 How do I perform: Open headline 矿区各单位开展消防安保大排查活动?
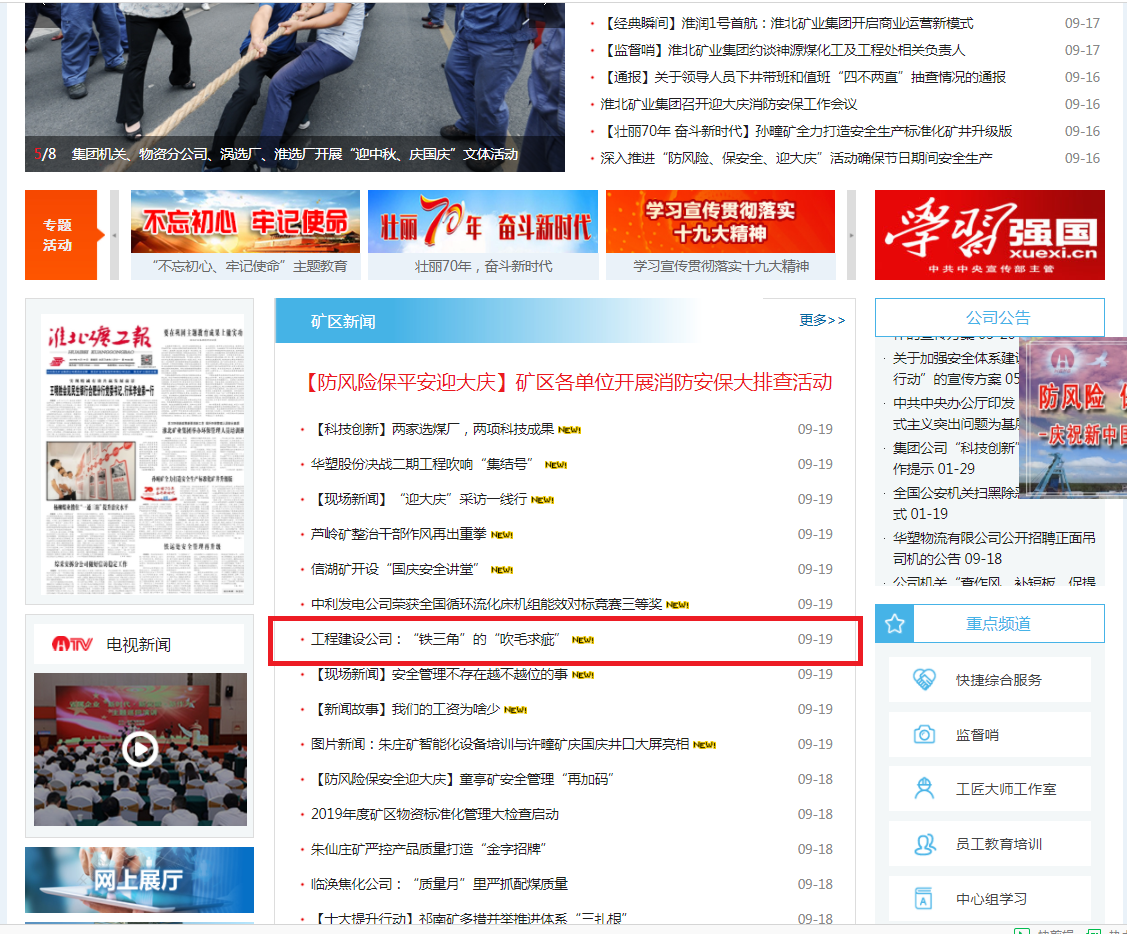click(x=567, y=383)
